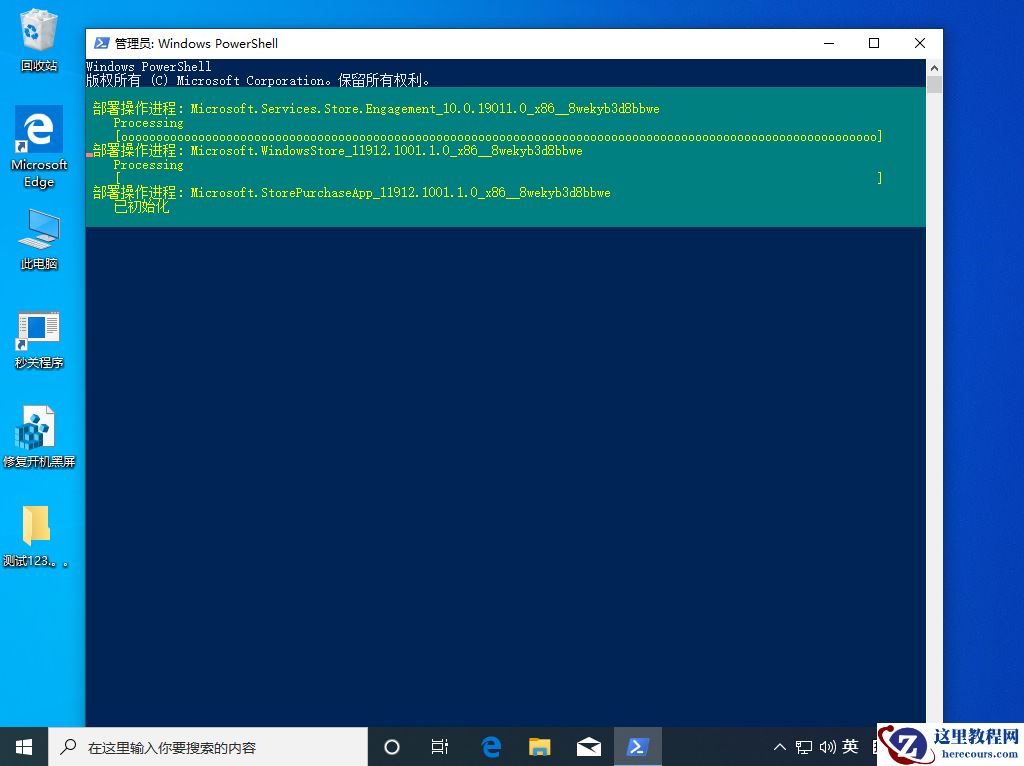Select the active PowerShell taskbar tab
The width and height of the screenshot is (1024, 766).
coord(638,746)
